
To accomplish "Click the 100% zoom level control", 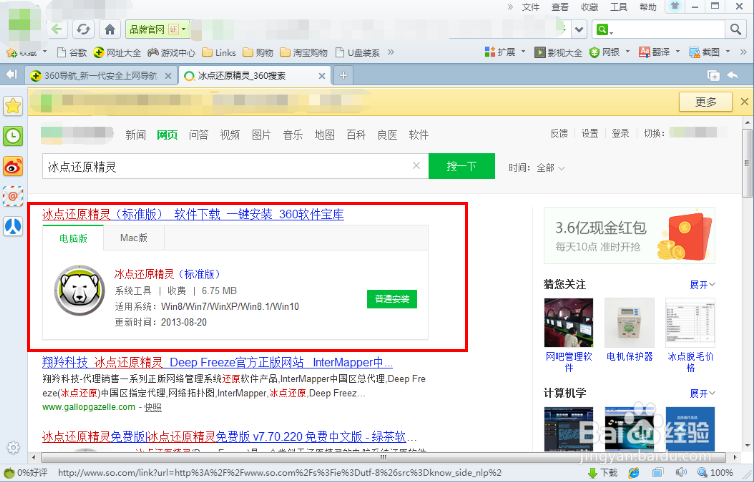I will (x=715, y=472).
